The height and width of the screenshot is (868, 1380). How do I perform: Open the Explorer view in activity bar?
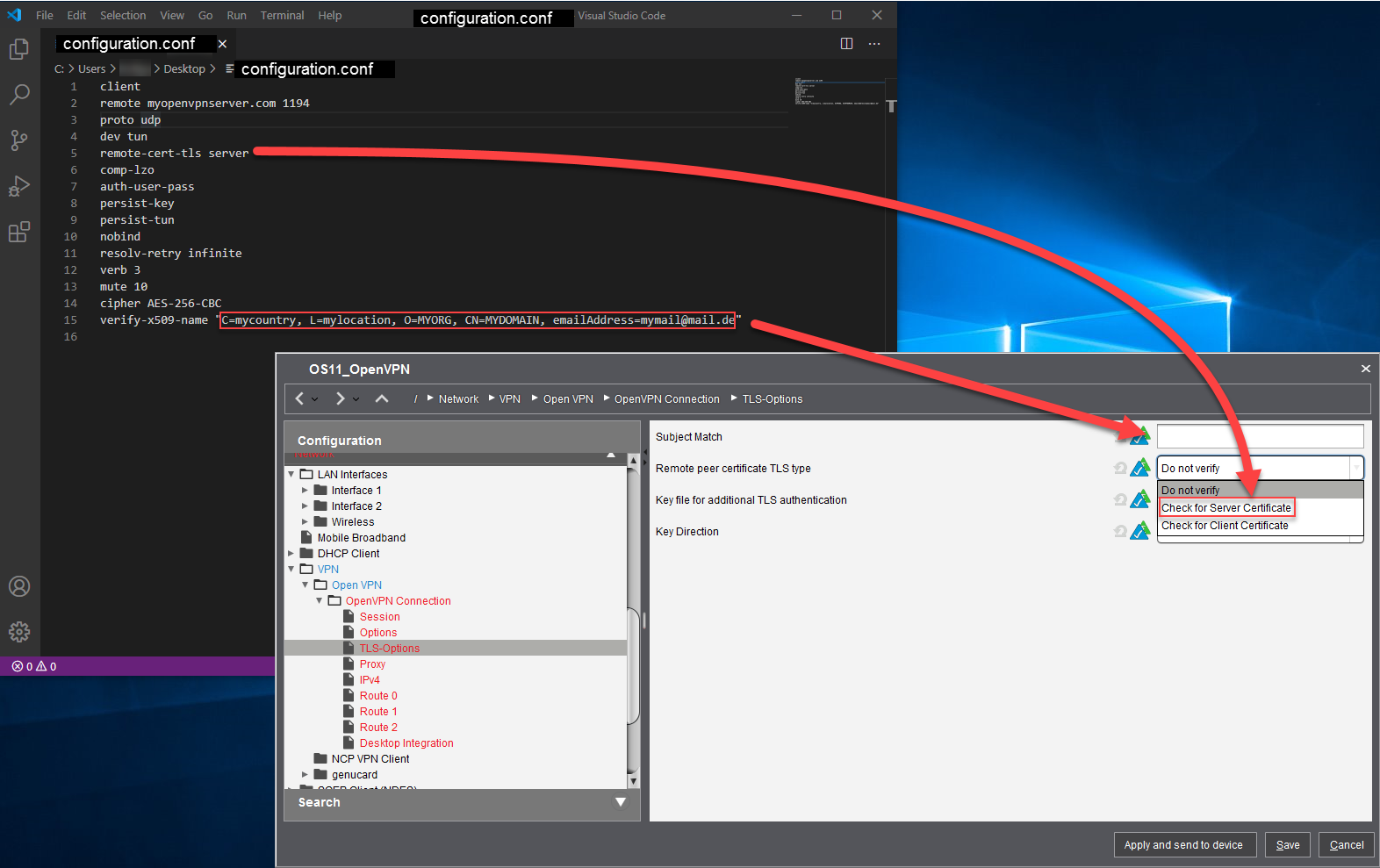click(x=19, y=50)
